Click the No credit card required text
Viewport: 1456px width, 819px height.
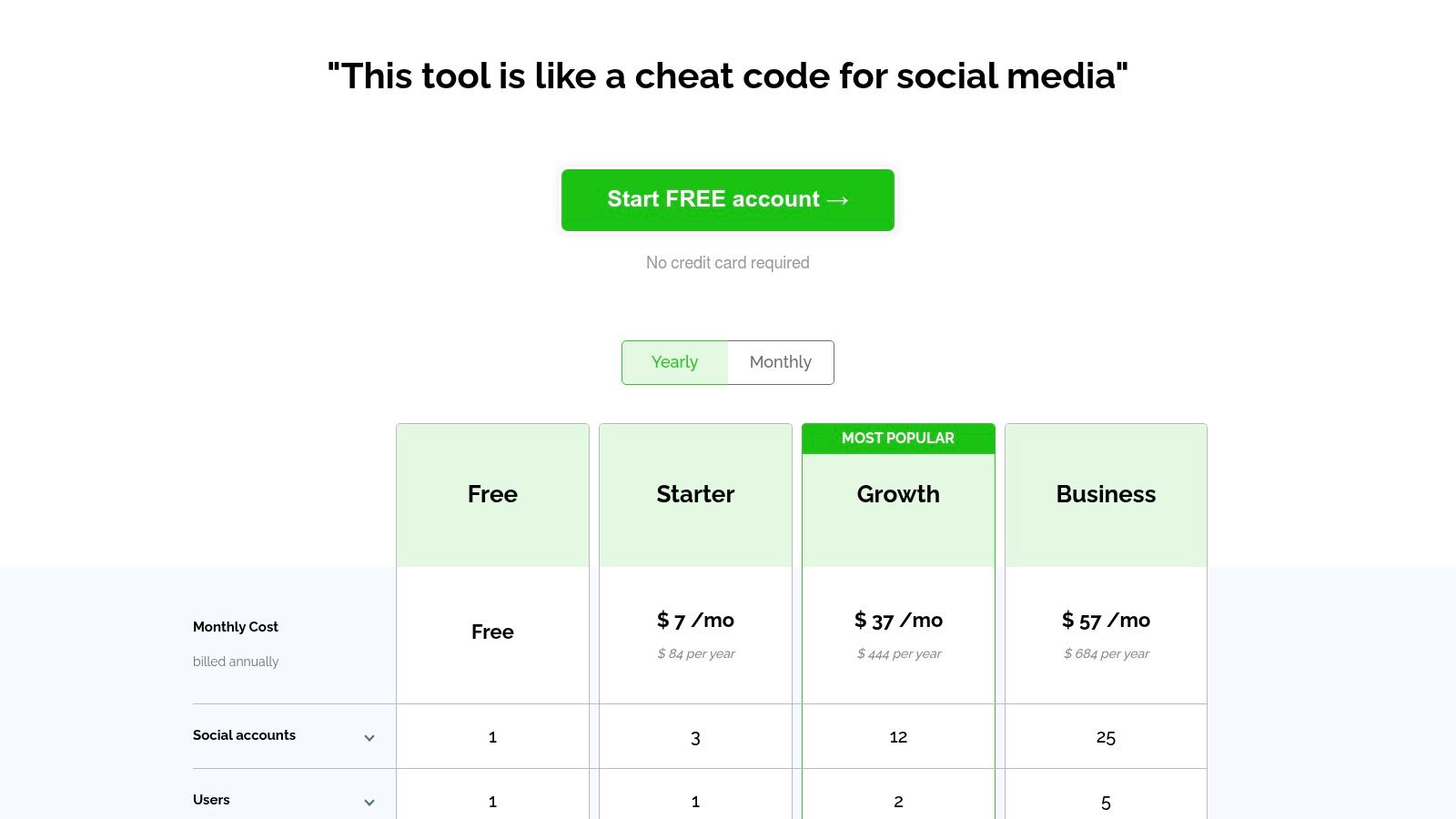(x=728, y=263)
